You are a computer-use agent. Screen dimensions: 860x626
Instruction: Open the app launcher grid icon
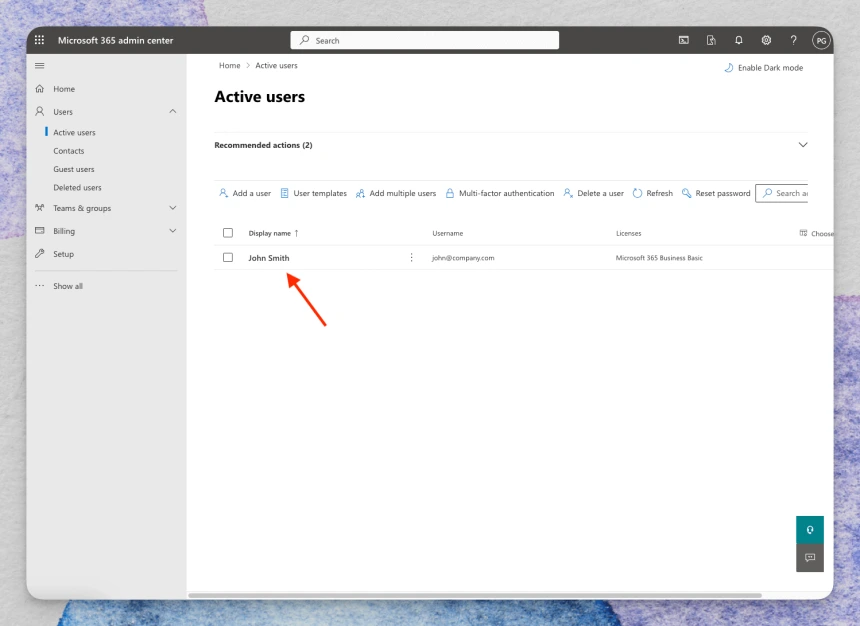coord(39,40)
